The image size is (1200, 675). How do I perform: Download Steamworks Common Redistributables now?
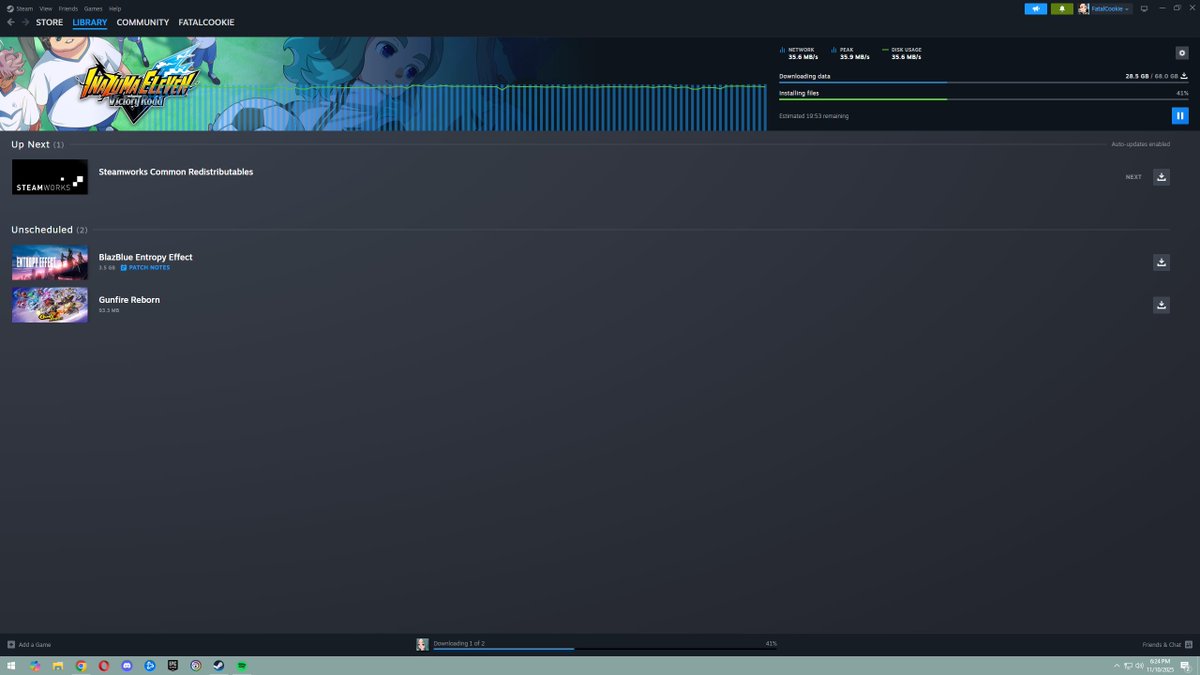(1161, 177)
